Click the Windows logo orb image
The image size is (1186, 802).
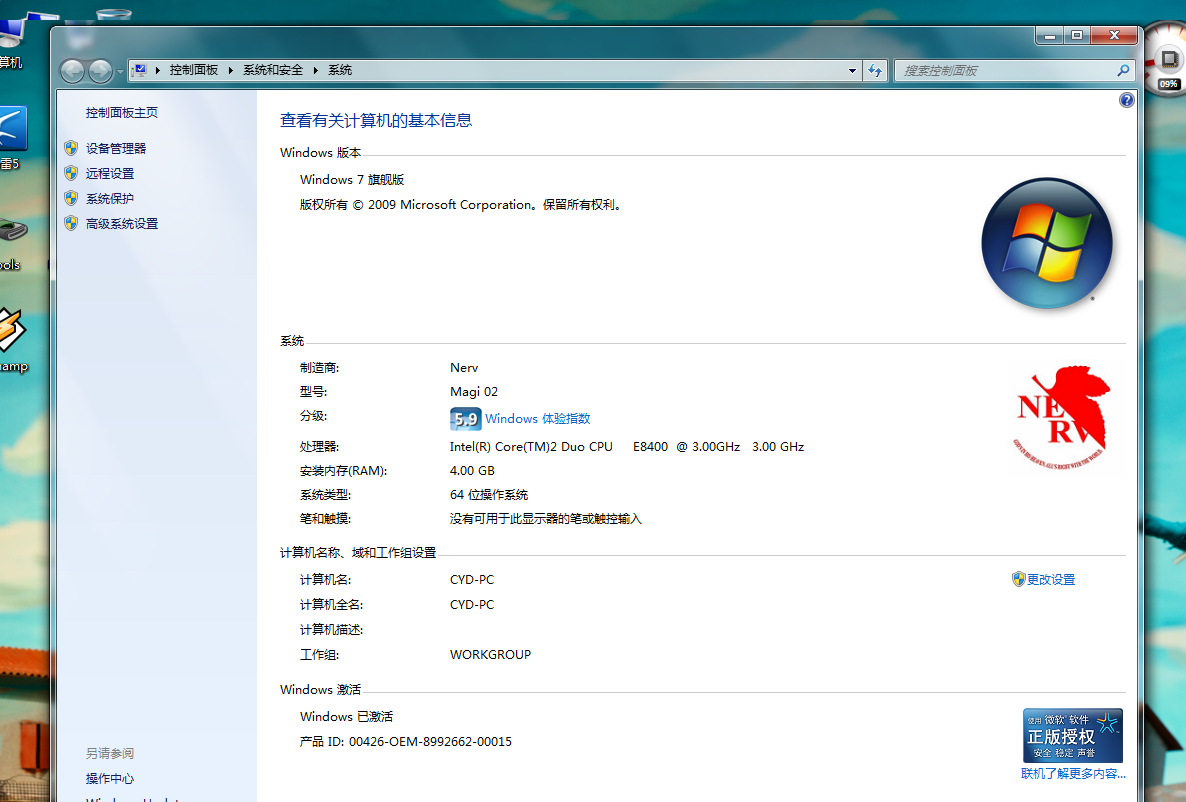tap(1047, 244)
